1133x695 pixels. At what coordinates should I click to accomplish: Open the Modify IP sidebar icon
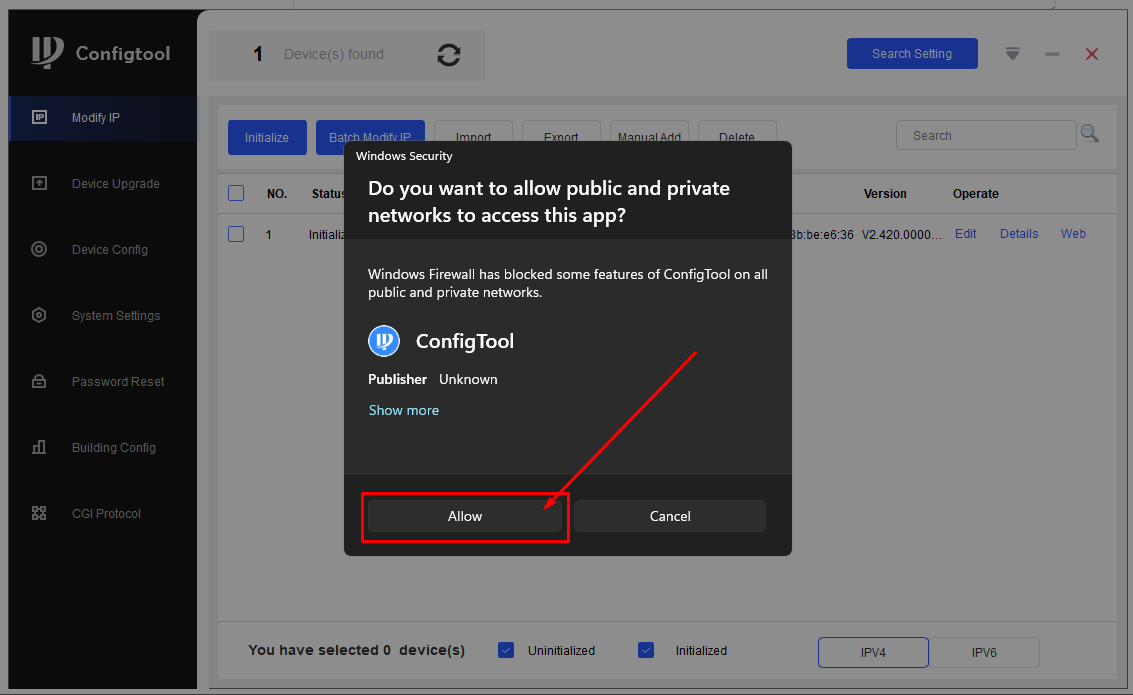click(x=40, y=117)
